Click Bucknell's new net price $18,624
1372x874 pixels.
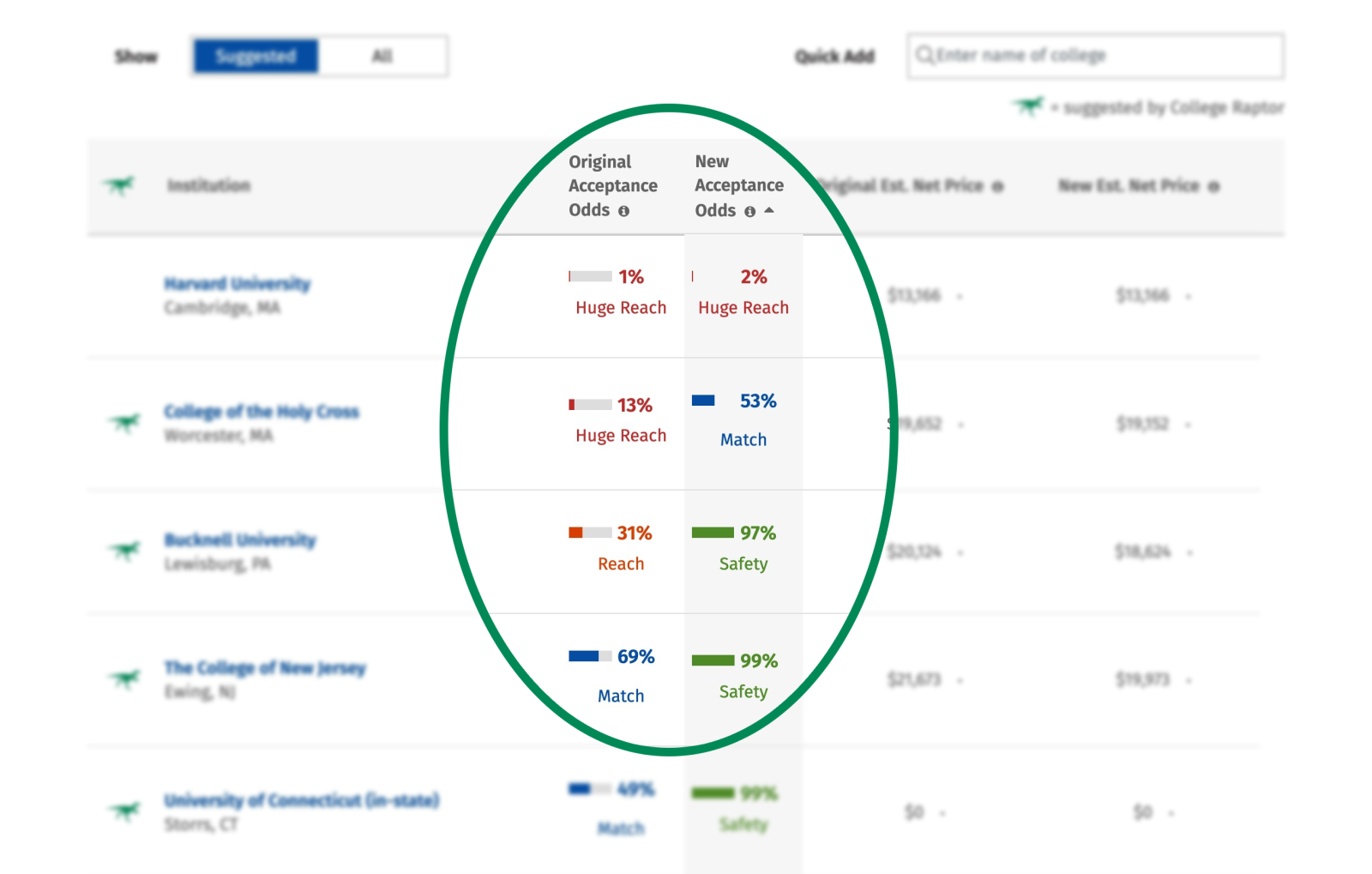coord(1142,551)
